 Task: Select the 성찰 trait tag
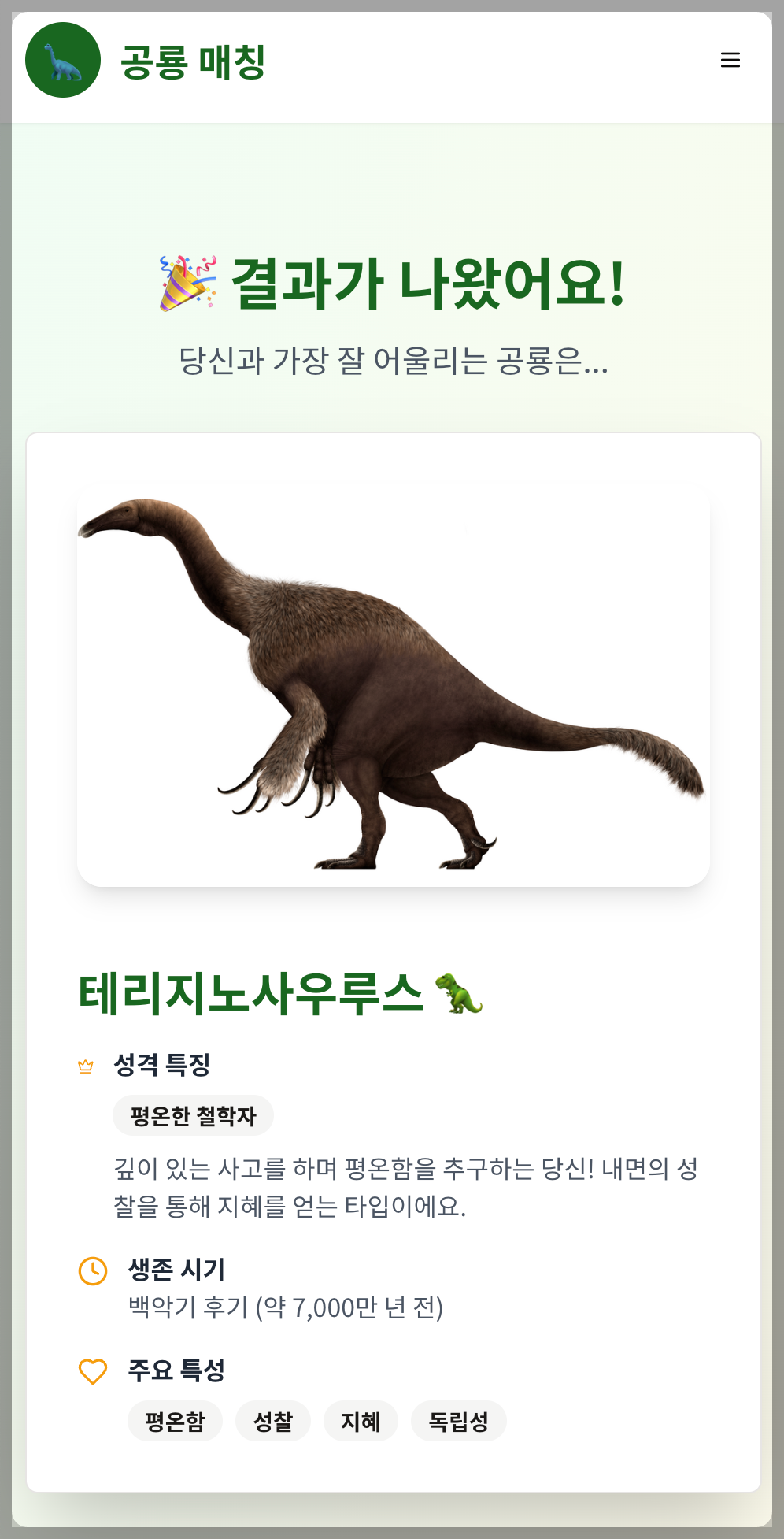(x=272, y=1421)
